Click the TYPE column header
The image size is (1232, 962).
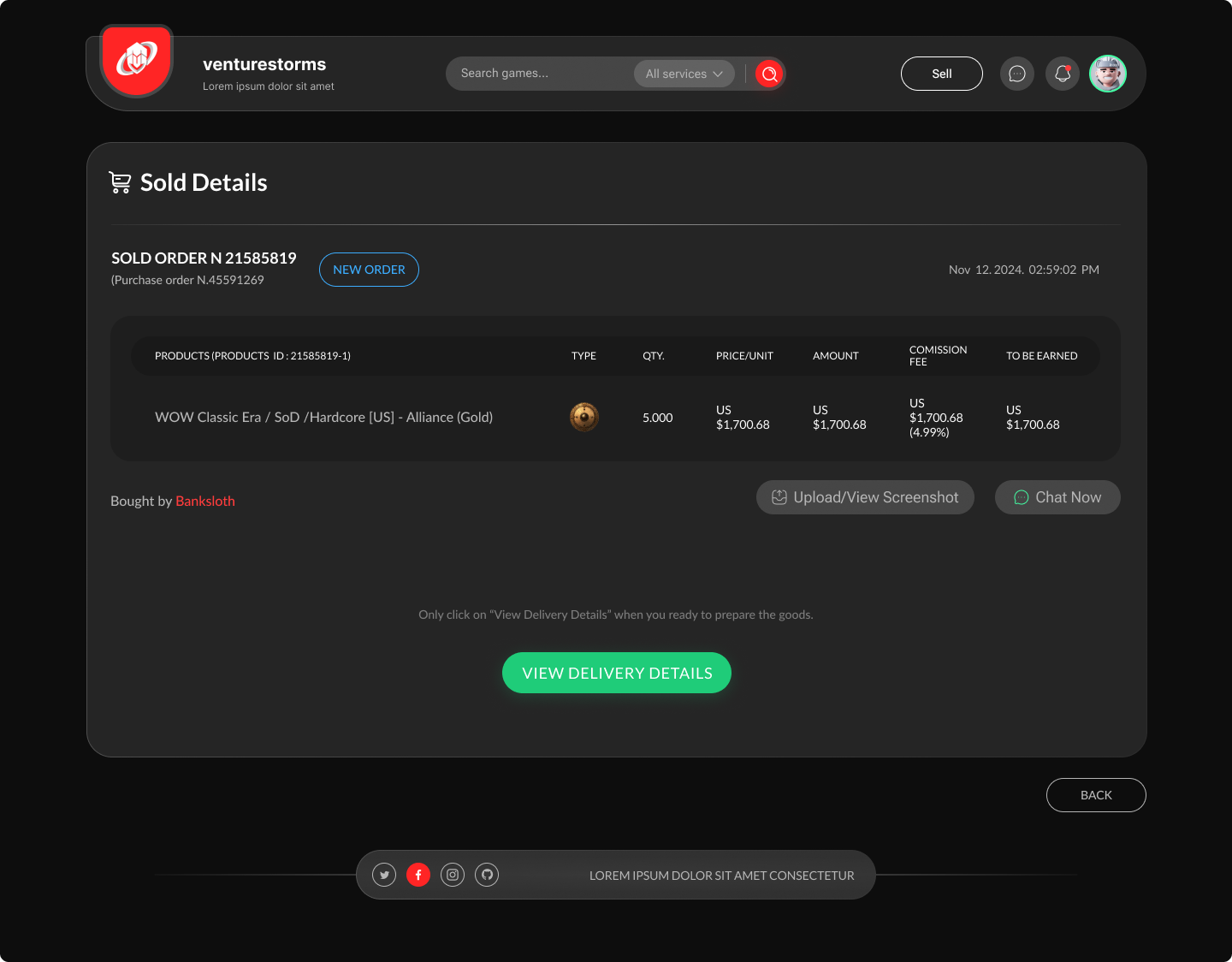[x=583, y=356]
